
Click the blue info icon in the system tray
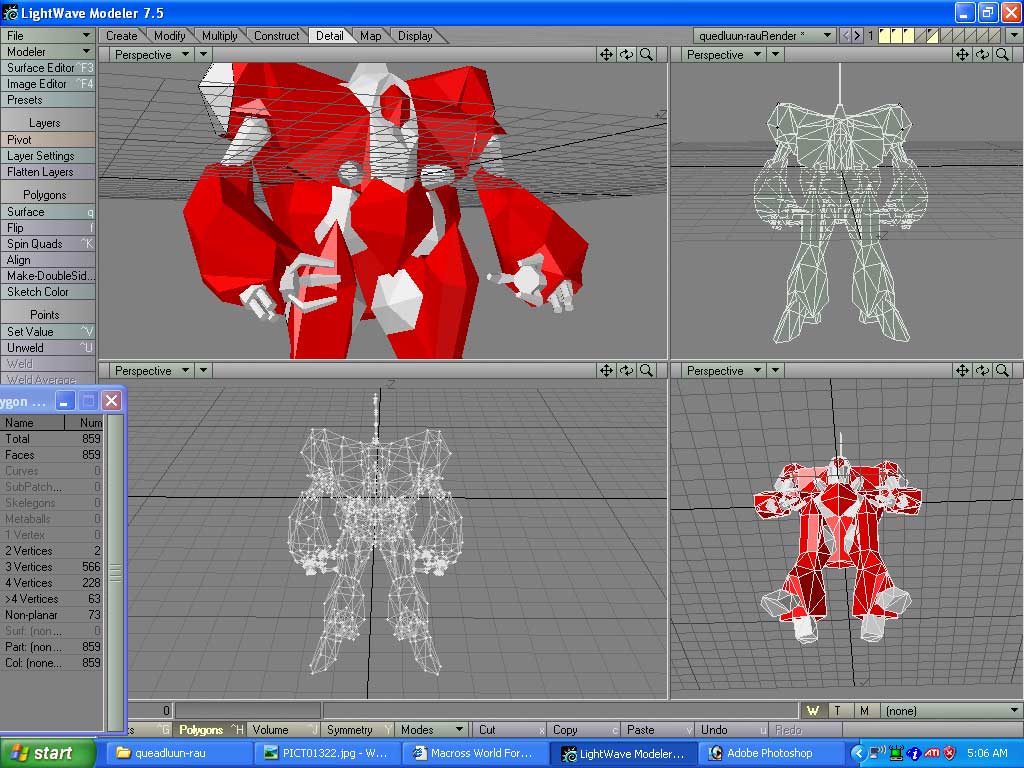[914, 753]
